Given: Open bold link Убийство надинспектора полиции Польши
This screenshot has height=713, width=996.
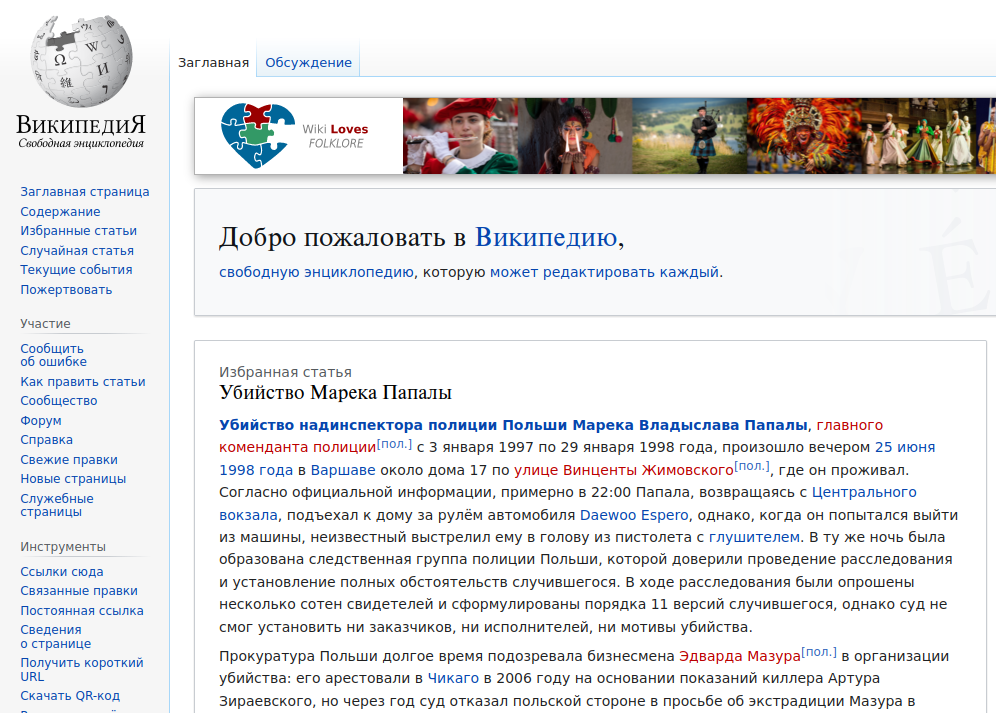Looking at the screenshot, I should 513,424.
